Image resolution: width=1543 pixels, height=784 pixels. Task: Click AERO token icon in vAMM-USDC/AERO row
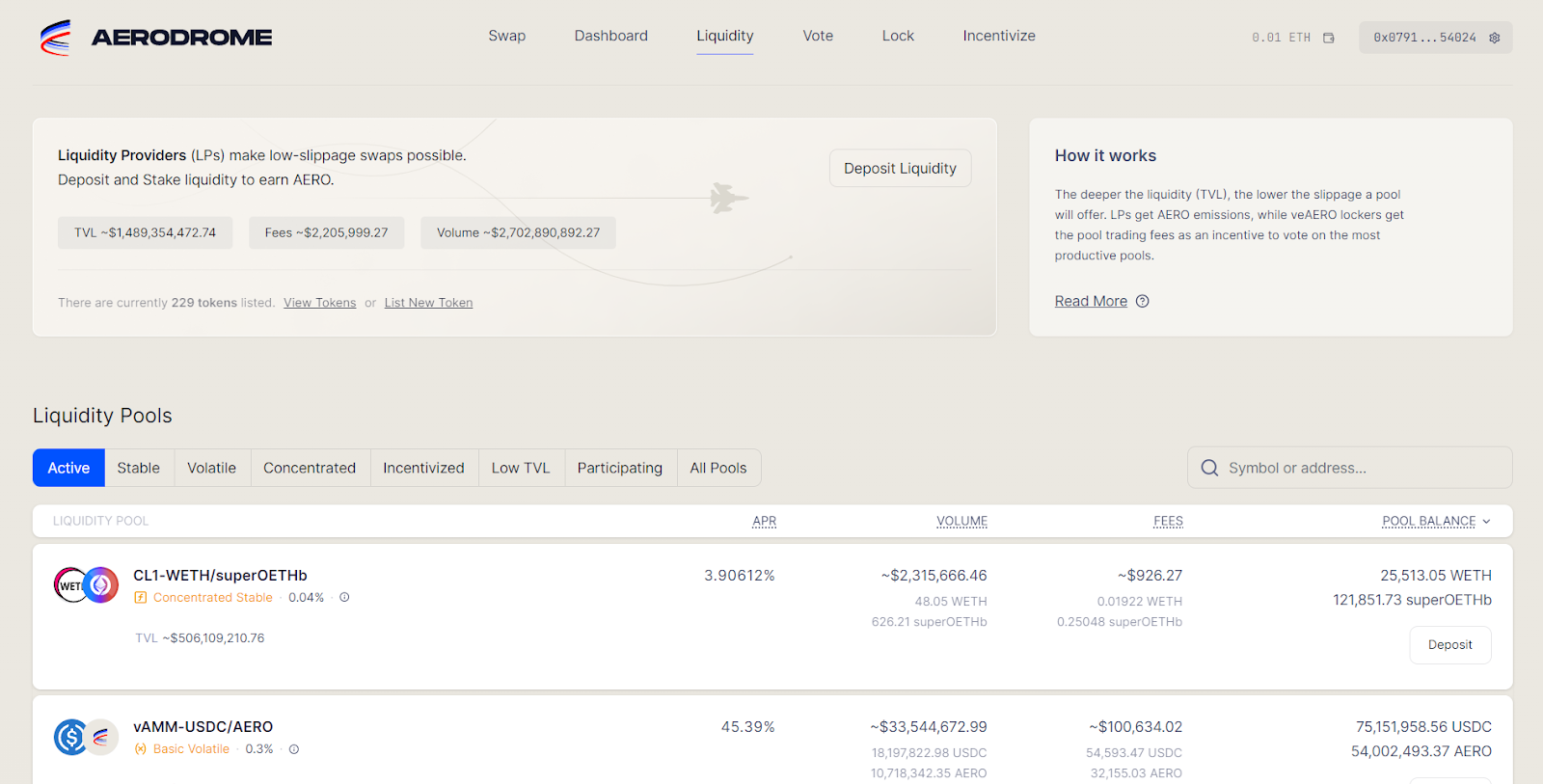(101, 737)
